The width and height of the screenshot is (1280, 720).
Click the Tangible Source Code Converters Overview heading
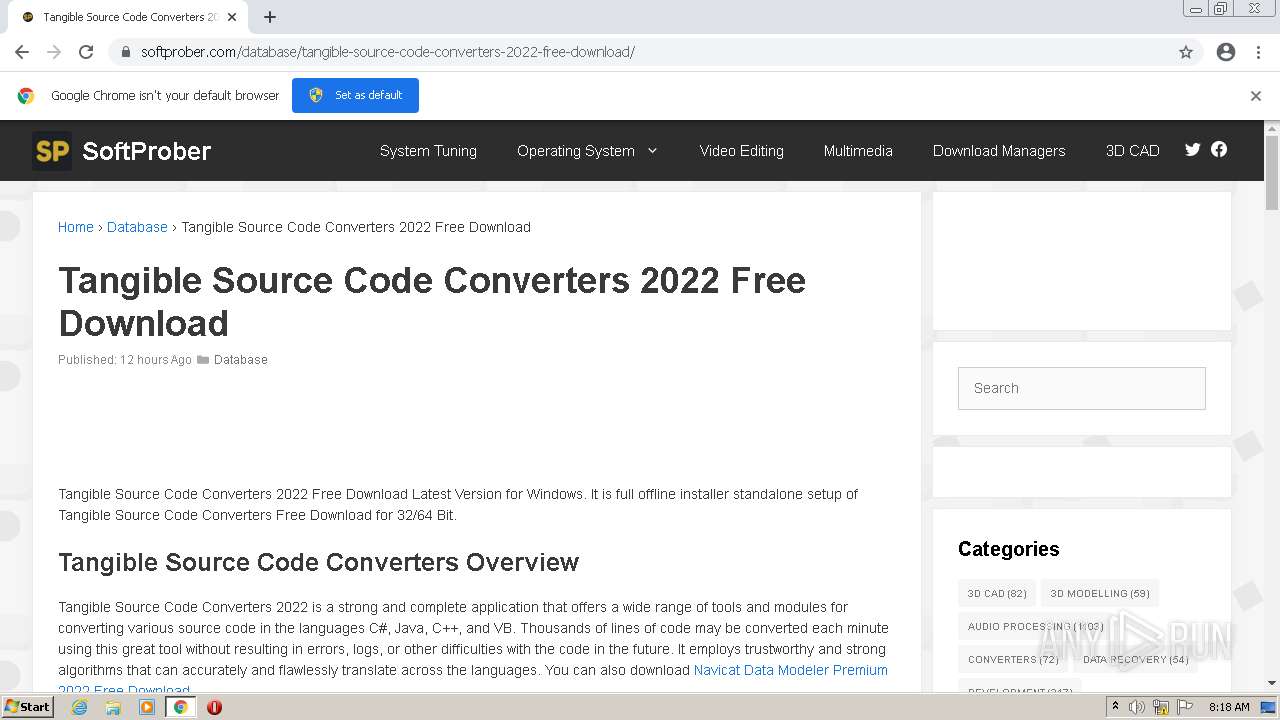click(319, 562)
